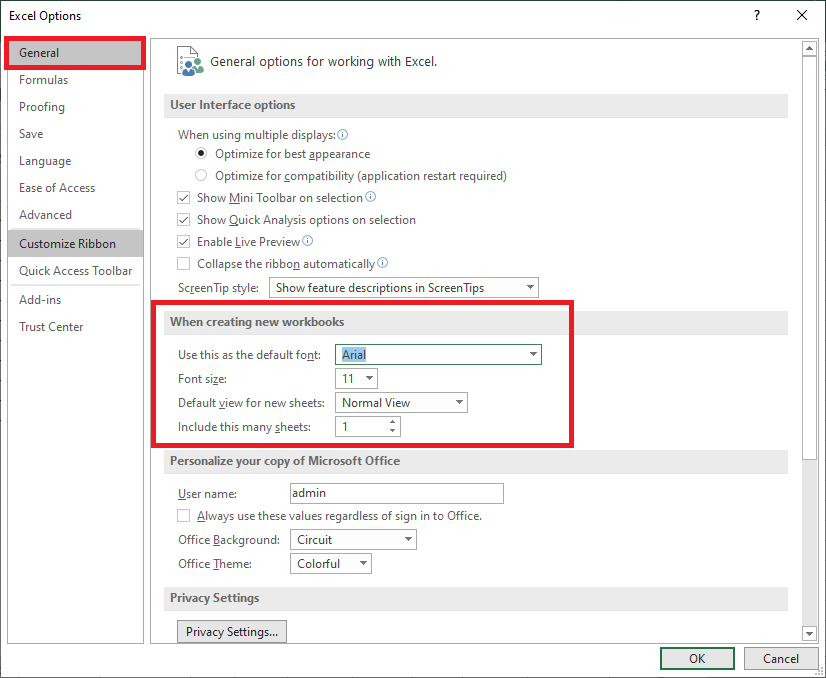Viewport: 826px width, 678px height.
Task: Click the info icon next to Collapse ribbon option
Action: [x=381, y=263]
